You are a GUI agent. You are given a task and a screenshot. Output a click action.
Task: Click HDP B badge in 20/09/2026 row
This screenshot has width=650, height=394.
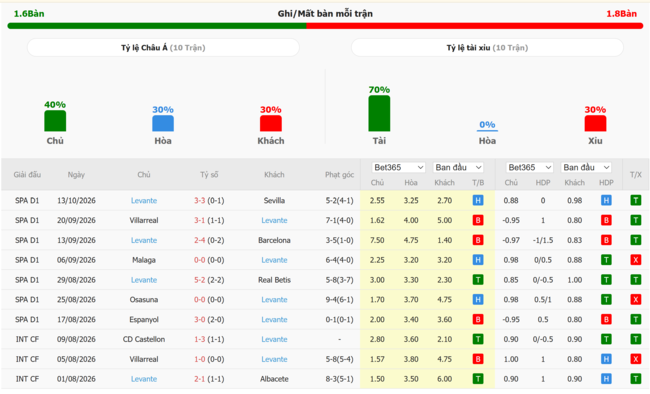click(x=606, y=221)
